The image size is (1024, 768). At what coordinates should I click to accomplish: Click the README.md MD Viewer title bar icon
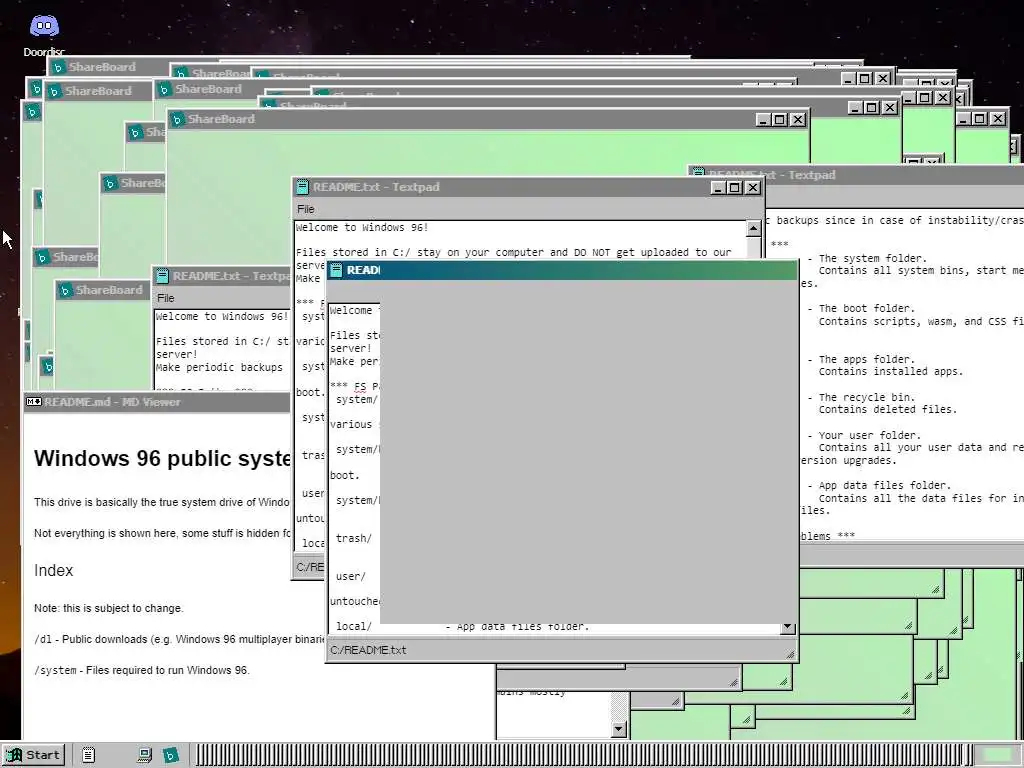[x=33, y=402]
